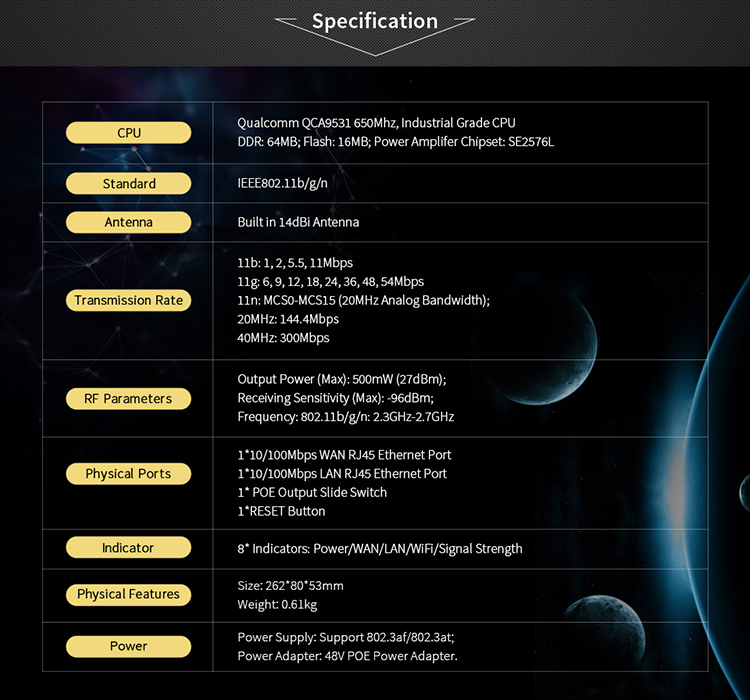
Task: Click the Physical Features label
Action: (129, 594)
